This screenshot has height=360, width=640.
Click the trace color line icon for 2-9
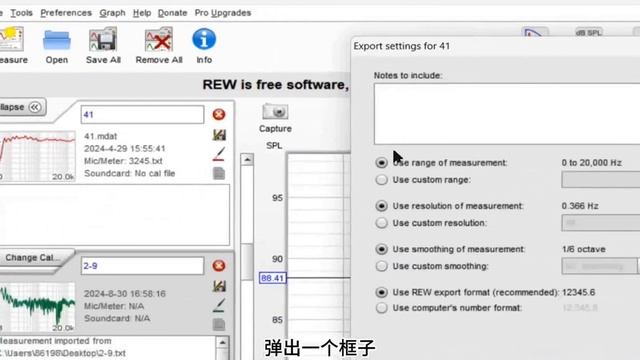point(219,305)
